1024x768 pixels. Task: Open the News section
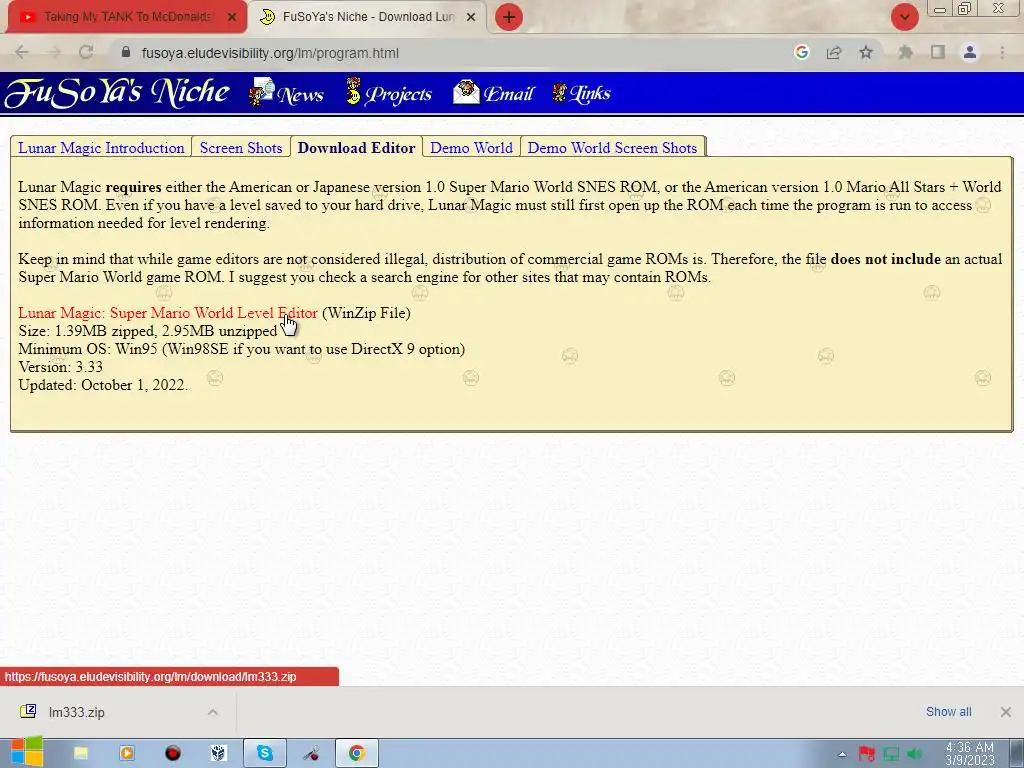point(286,93)
